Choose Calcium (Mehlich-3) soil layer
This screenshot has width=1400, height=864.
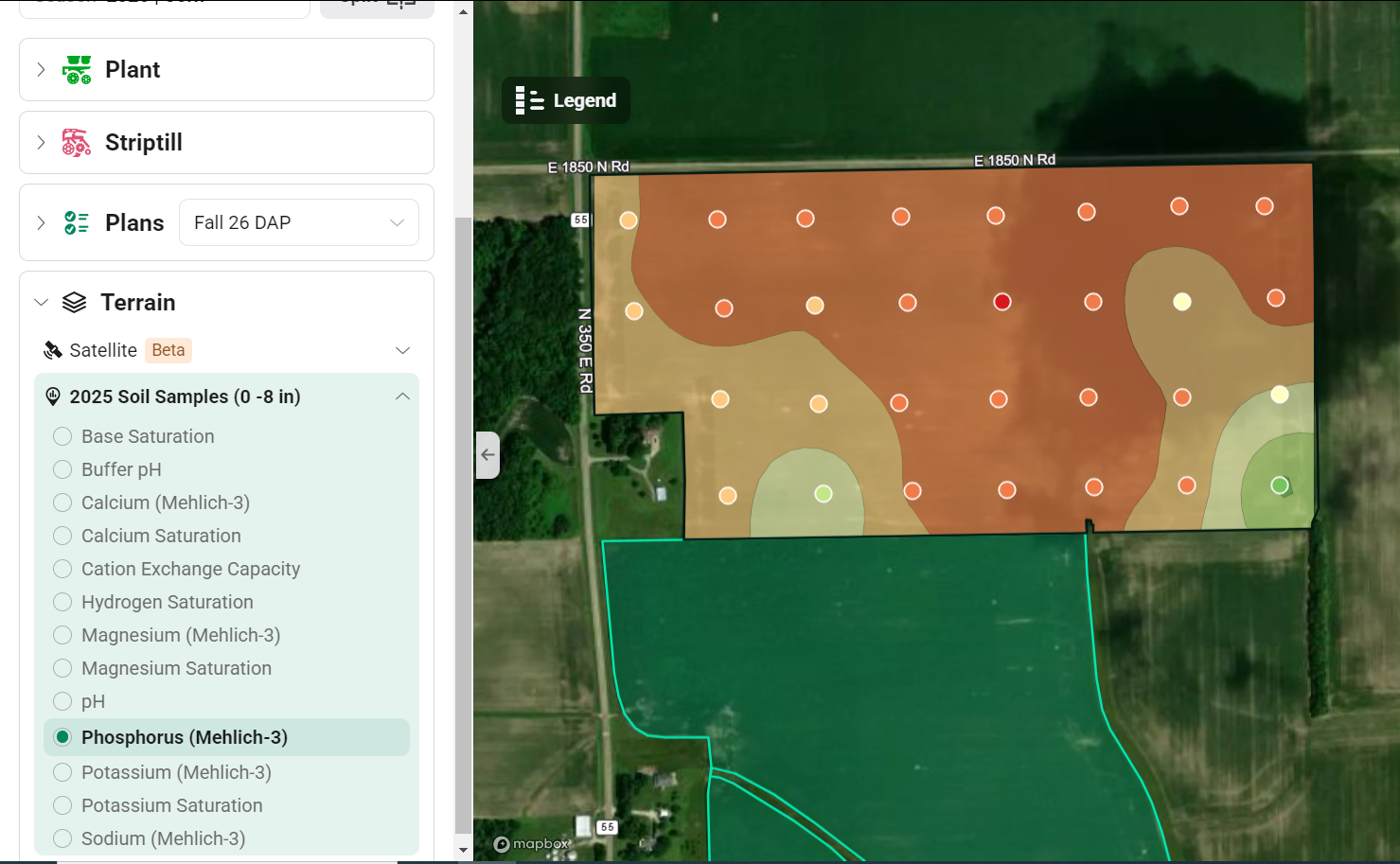[62, 503]
